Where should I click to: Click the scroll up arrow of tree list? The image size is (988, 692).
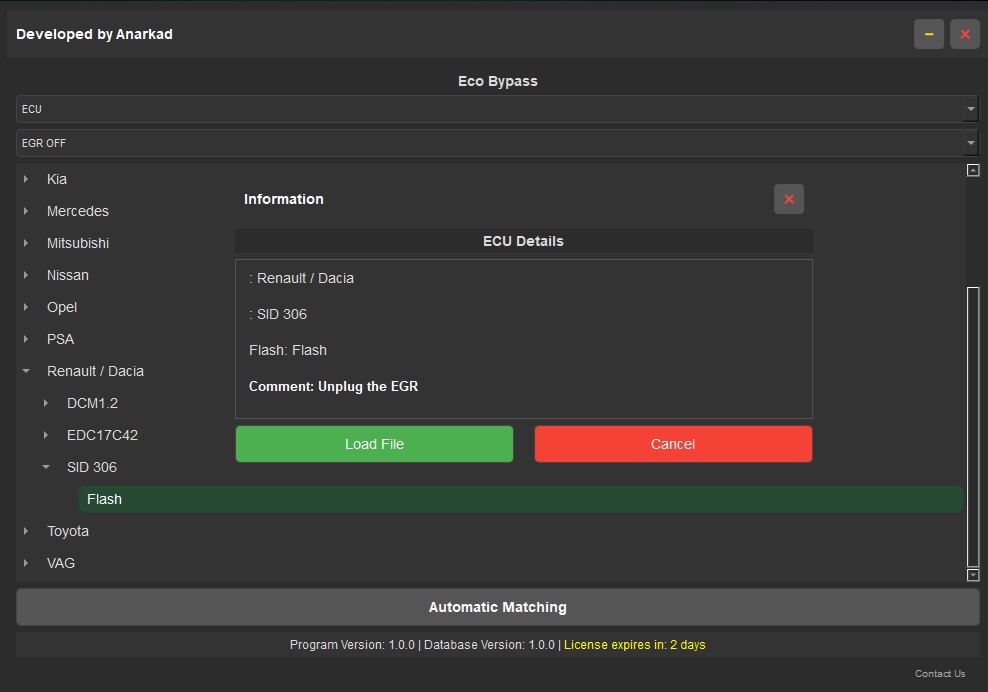click(973, 170)
